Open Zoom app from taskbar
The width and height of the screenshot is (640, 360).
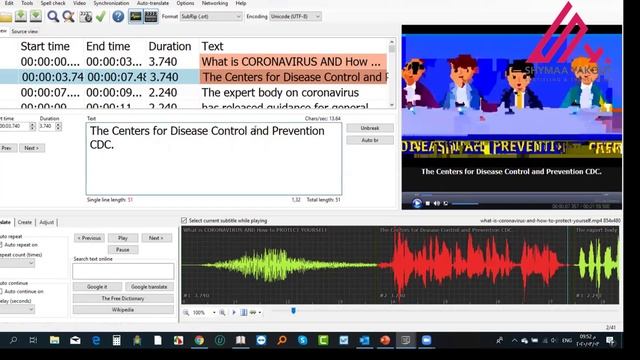[427, 340]
